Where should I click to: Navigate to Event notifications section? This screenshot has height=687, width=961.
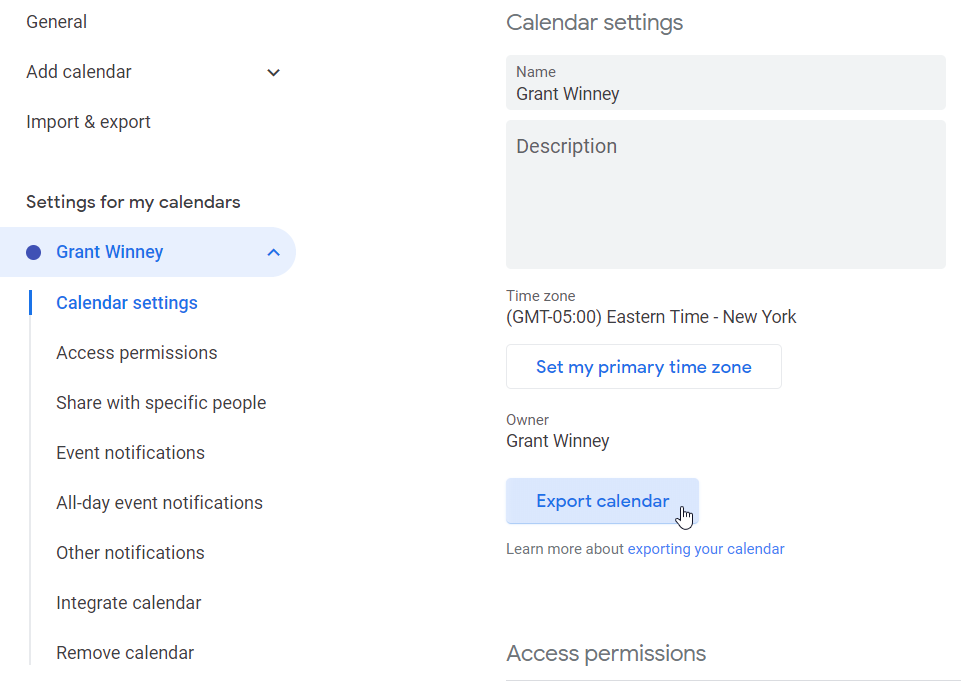(x=130, y=453)
